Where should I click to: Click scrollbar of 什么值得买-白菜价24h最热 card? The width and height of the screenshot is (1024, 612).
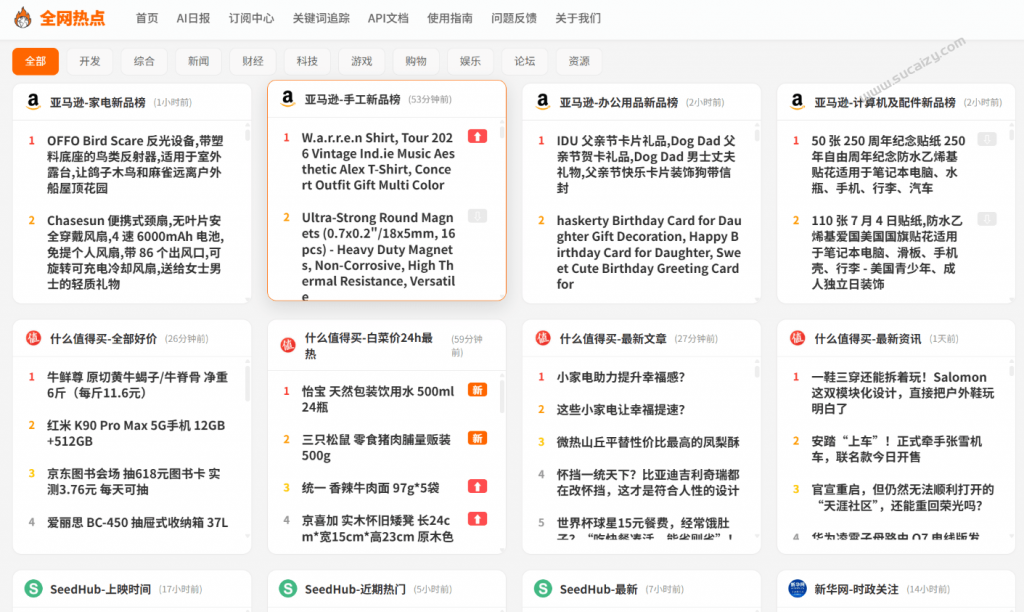(502, 396)
